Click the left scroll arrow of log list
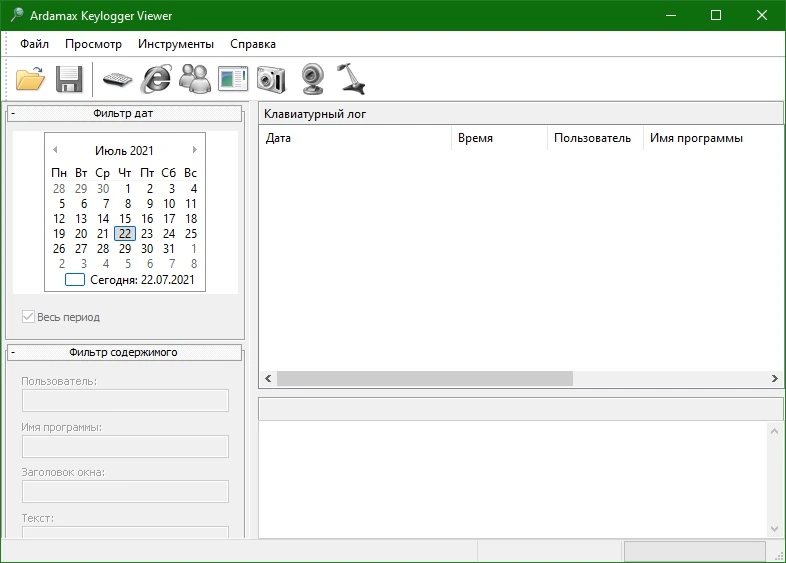 point(268,379)
